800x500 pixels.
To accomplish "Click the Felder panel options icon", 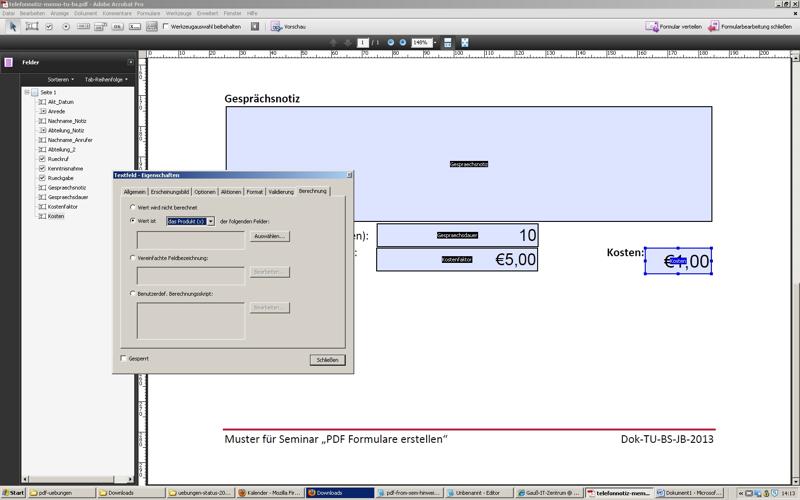I will [x=131, y=62].
